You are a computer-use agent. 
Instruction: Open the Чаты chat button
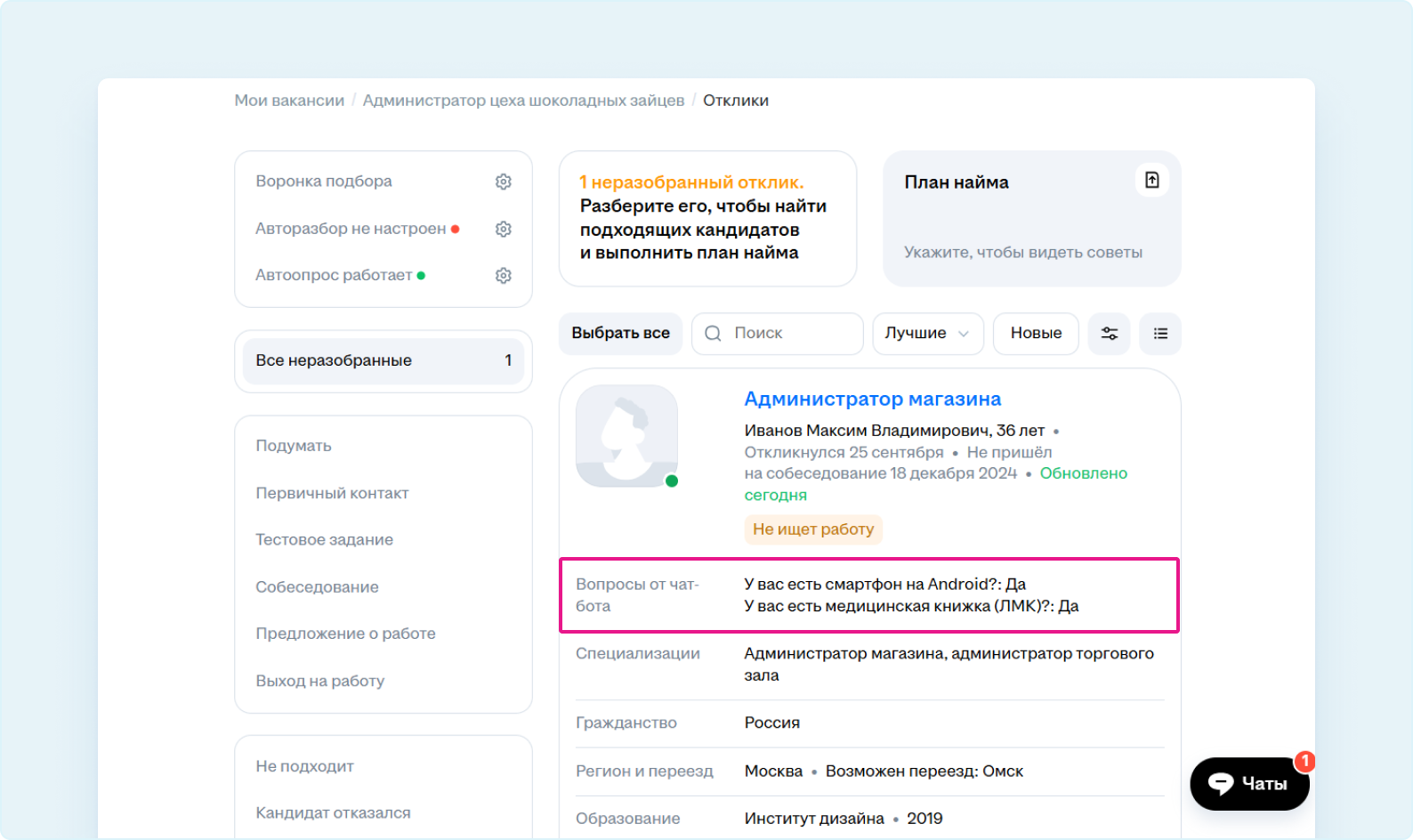click(1248, 784)
